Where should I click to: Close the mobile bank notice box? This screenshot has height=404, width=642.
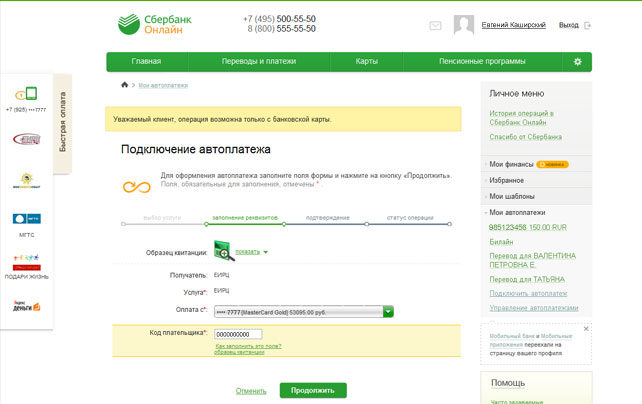coord(586,329)
